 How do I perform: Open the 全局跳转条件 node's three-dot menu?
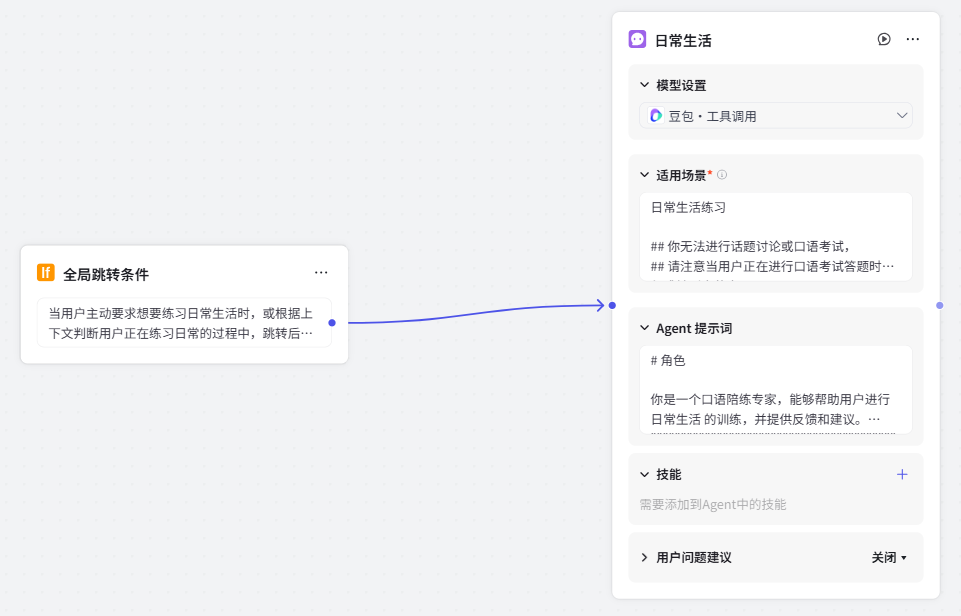pos(321,273)
